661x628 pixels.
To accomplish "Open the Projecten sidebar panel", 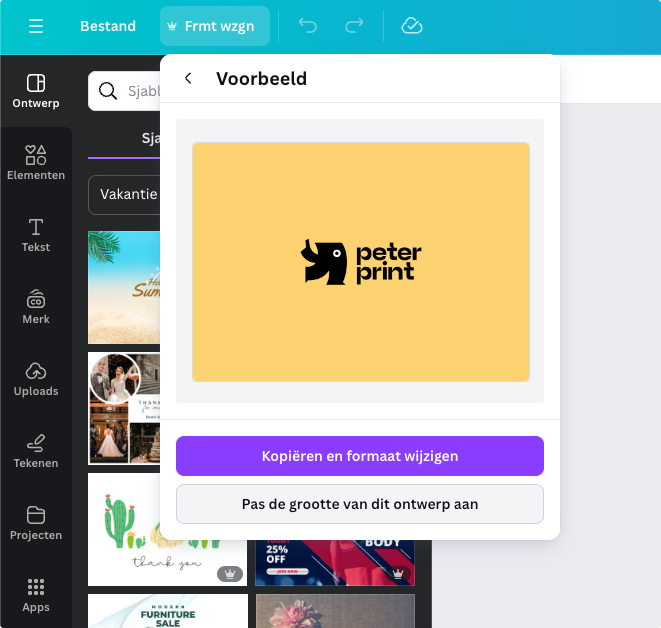I will (36, 523).
